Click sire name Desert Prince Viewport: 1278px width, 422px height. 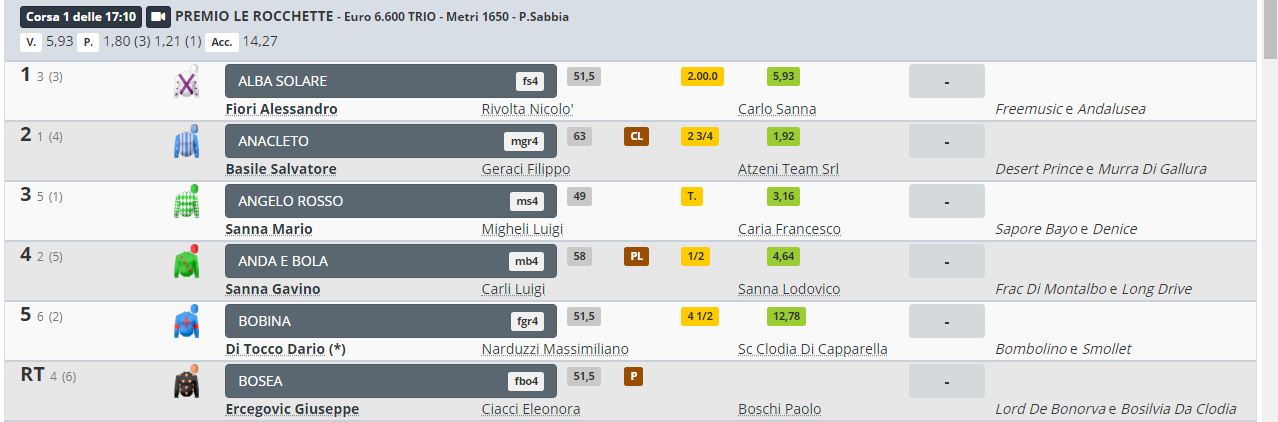point(1038,169)
